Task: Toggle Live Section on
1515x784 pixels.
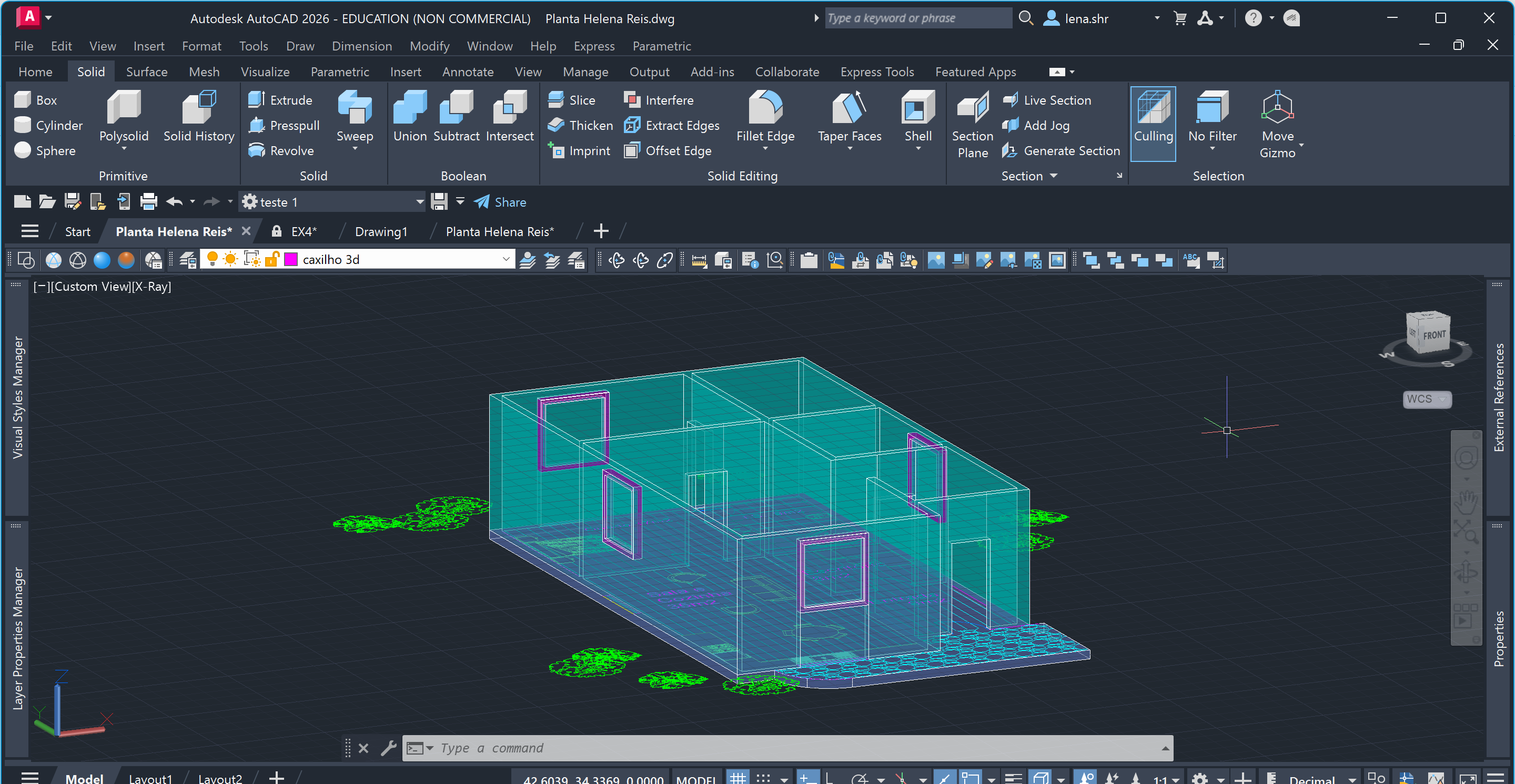Action: click(x=1046, y=100)
